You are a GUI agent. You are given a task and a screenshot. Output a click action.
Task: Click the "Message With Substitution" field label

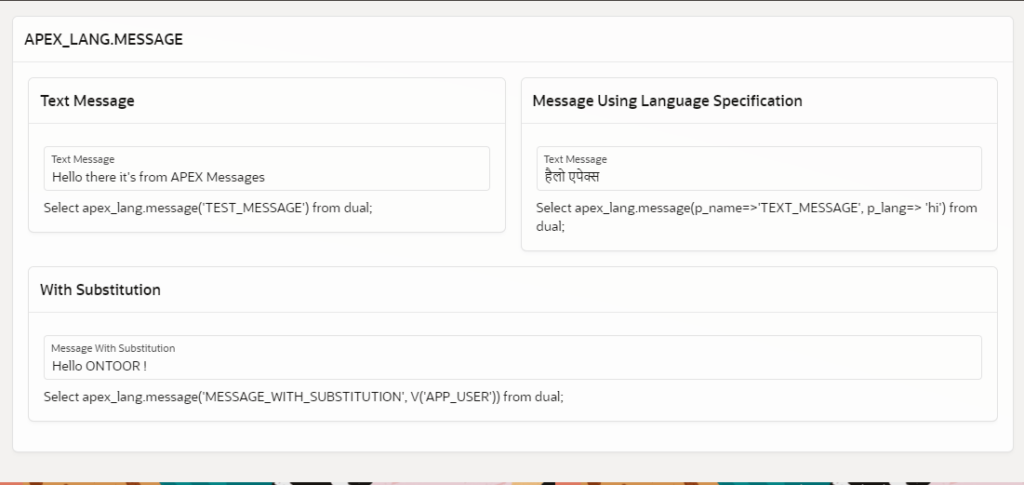tap(113, 348)
